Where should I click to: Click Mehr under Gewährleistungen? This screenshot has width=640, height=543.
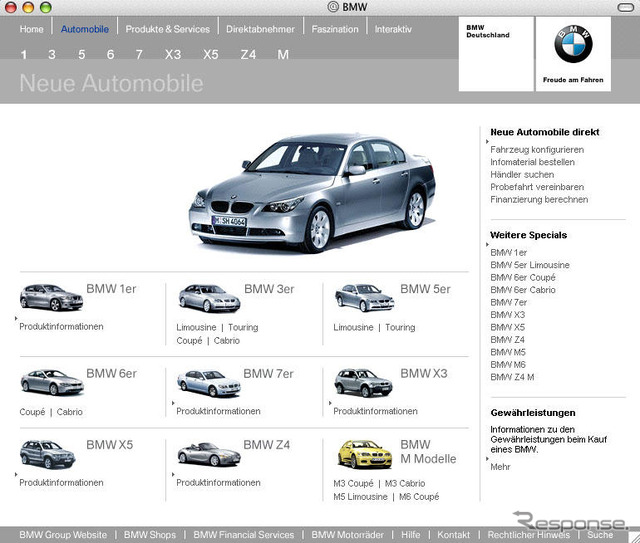500,467
